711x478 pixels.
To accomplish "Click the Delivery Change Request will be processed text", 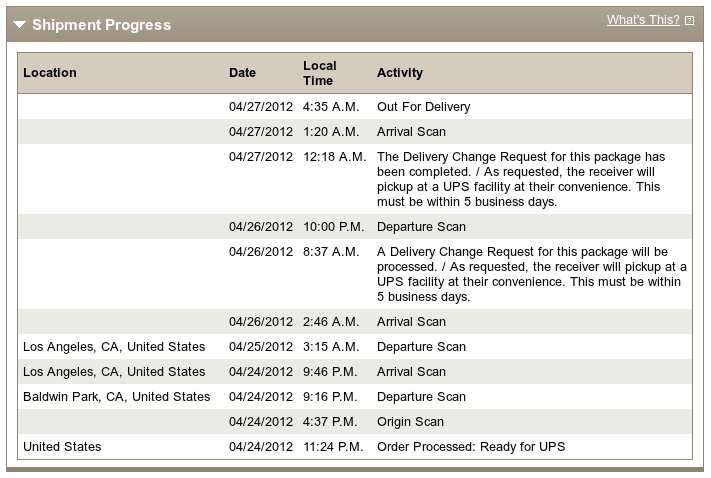I will click(x=532, y=274).
